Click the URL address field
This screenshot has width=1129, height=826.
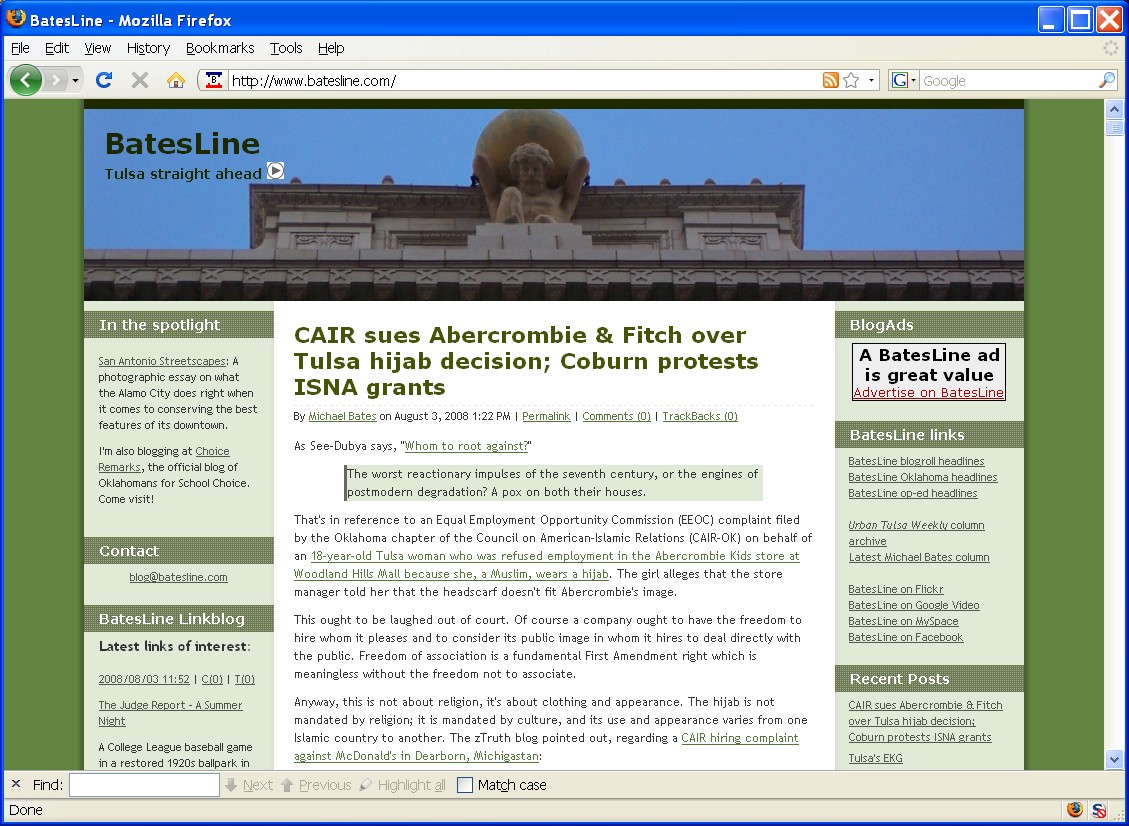tap(524, 81)
